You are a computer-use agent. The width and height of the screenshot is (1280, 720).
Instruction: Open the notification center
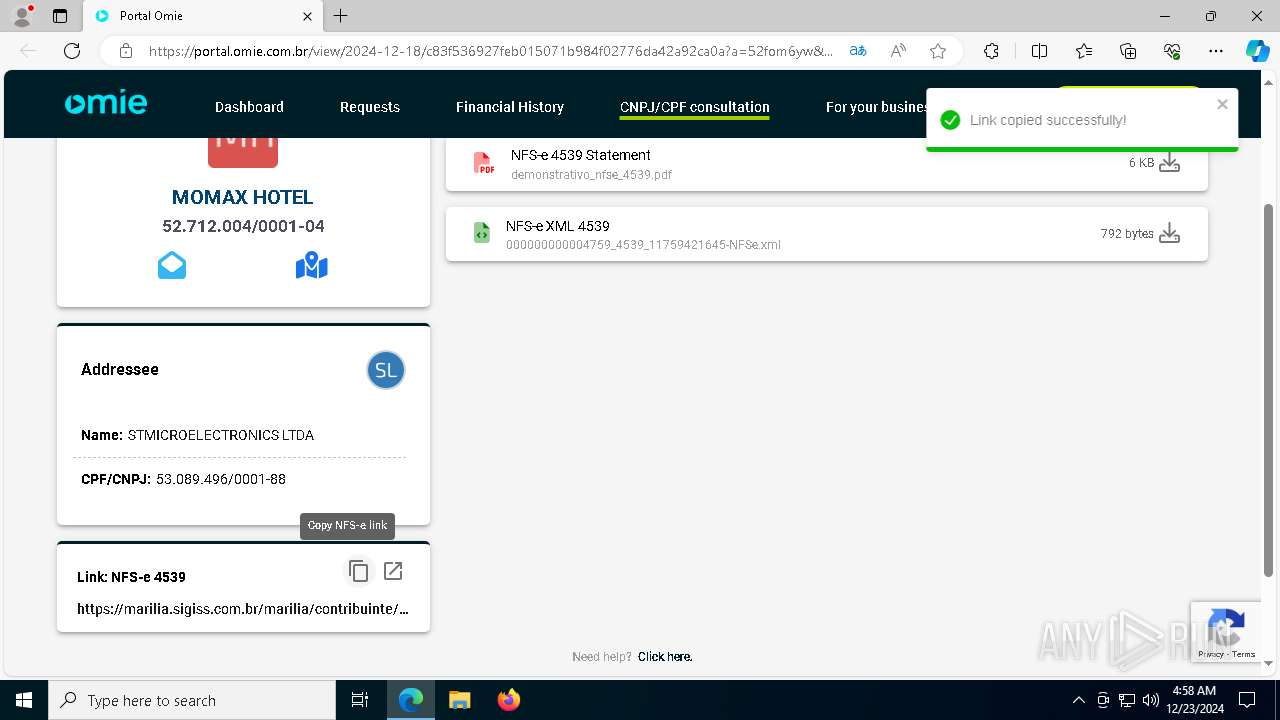point(1247,700)
